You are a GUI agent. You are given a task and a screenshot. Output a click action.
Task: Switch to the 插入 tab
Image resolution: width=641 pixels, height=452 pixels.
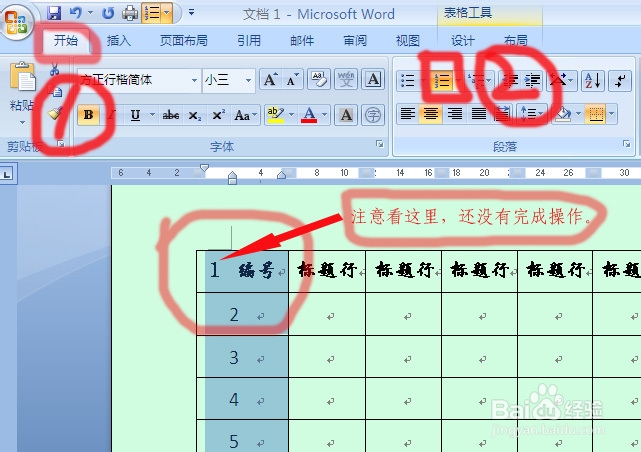(x=119, y=40)
